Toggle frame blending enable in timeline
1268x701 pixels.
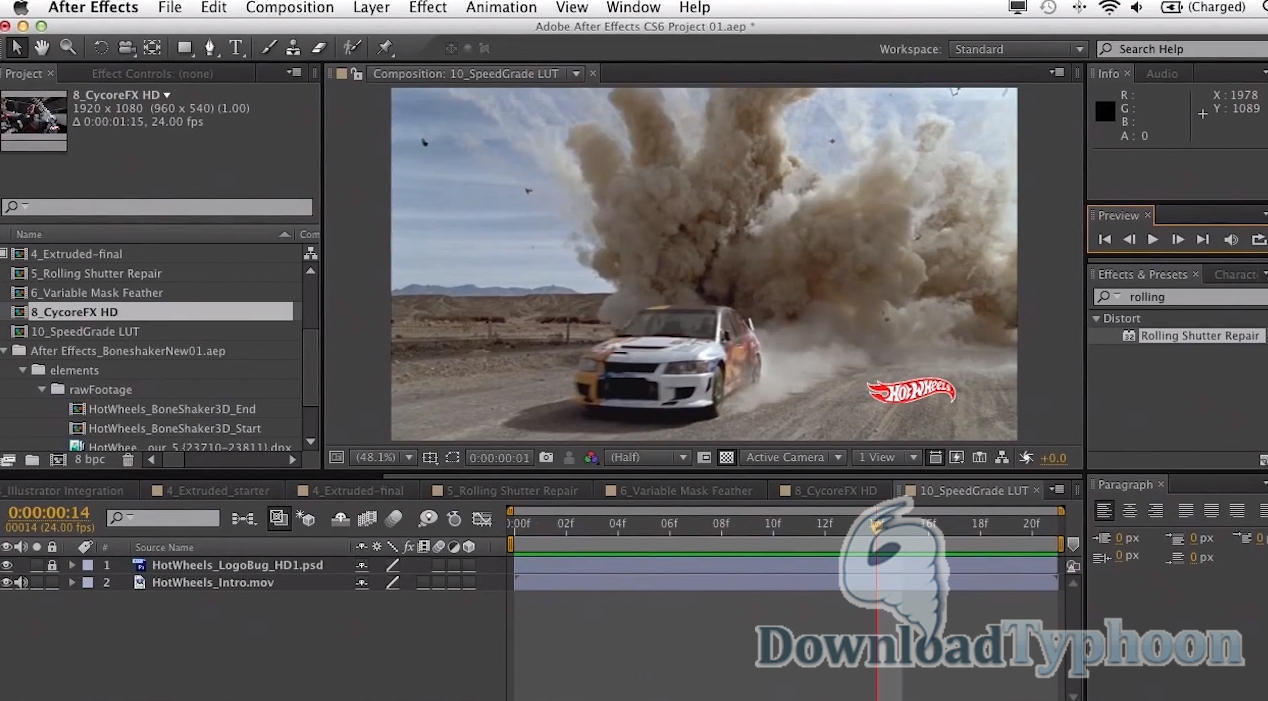pos(367,518)
